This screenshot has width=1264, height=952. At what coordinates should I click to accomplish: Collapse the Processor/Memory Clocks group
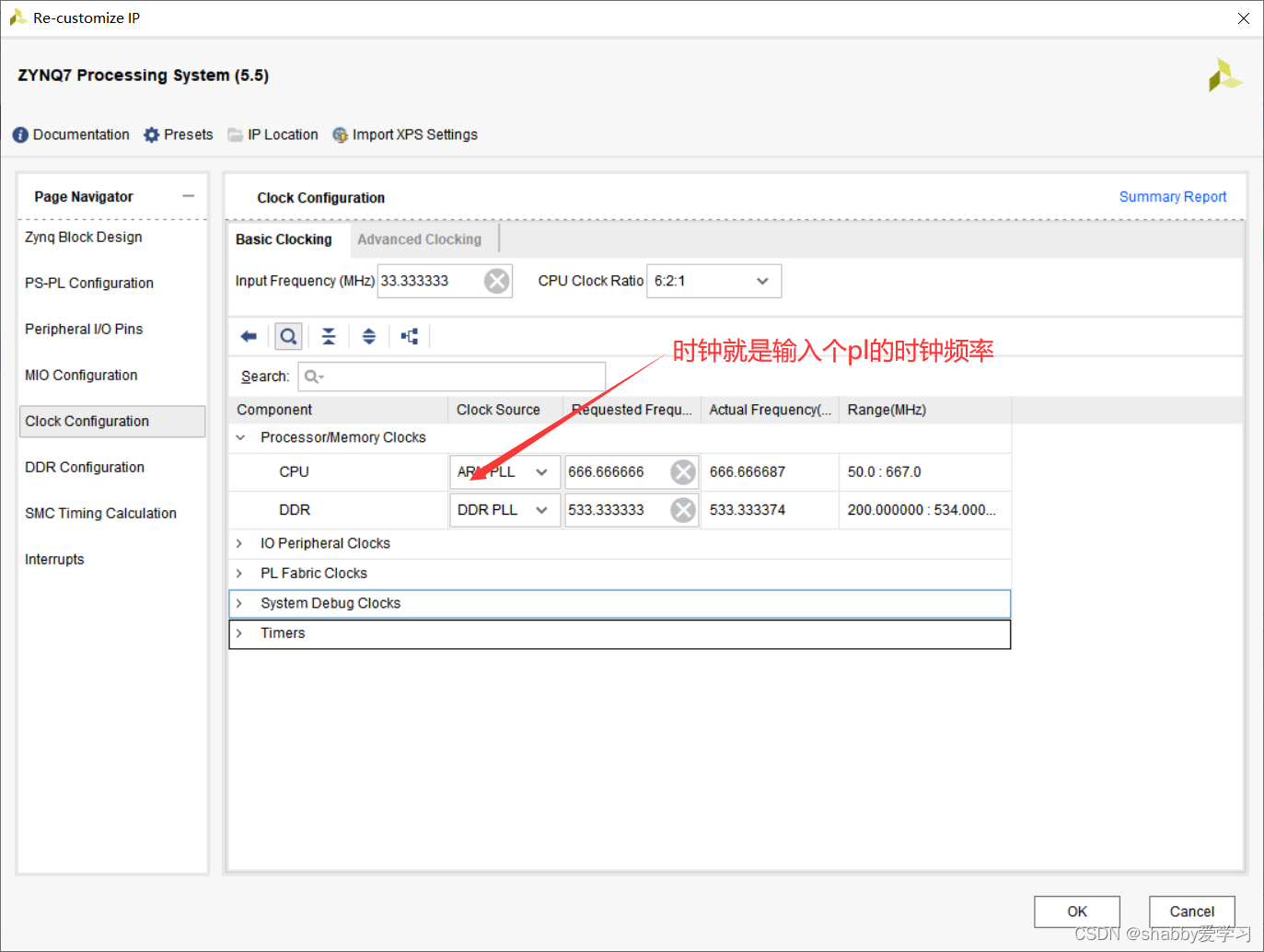click(x=240, y=438)
